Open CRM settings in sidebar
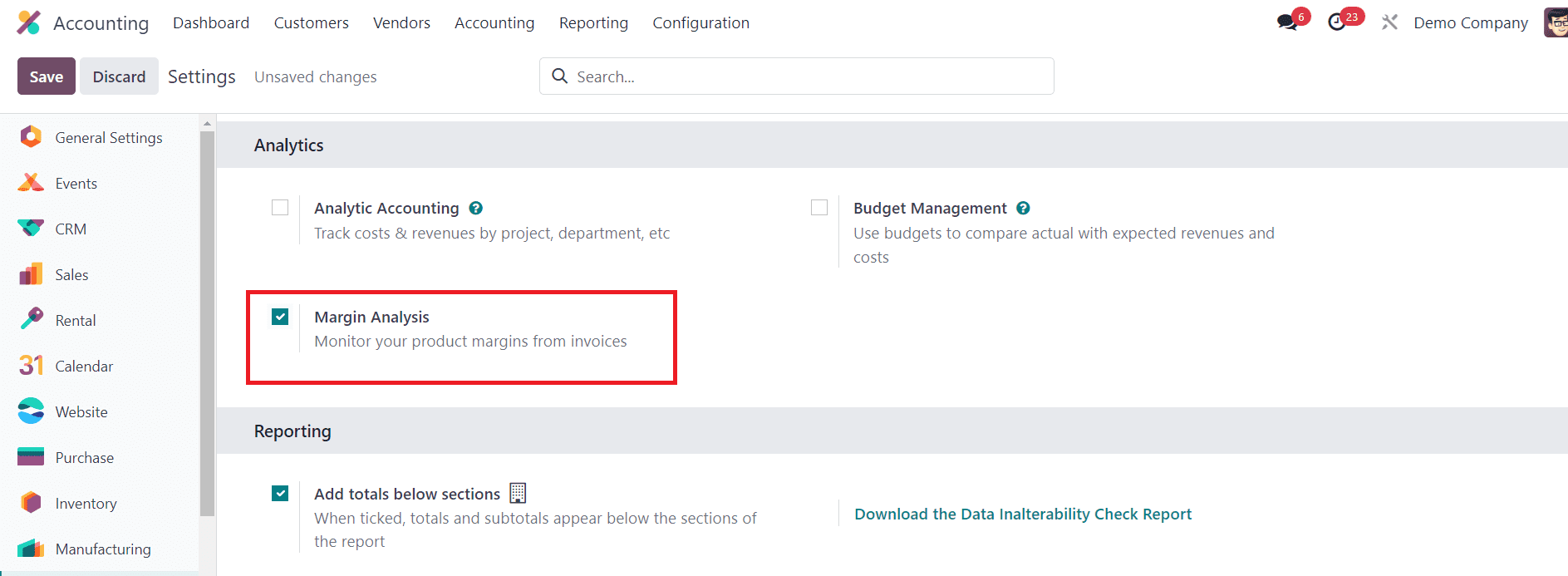Screen dimensions: 1568x576 (71, 229)
